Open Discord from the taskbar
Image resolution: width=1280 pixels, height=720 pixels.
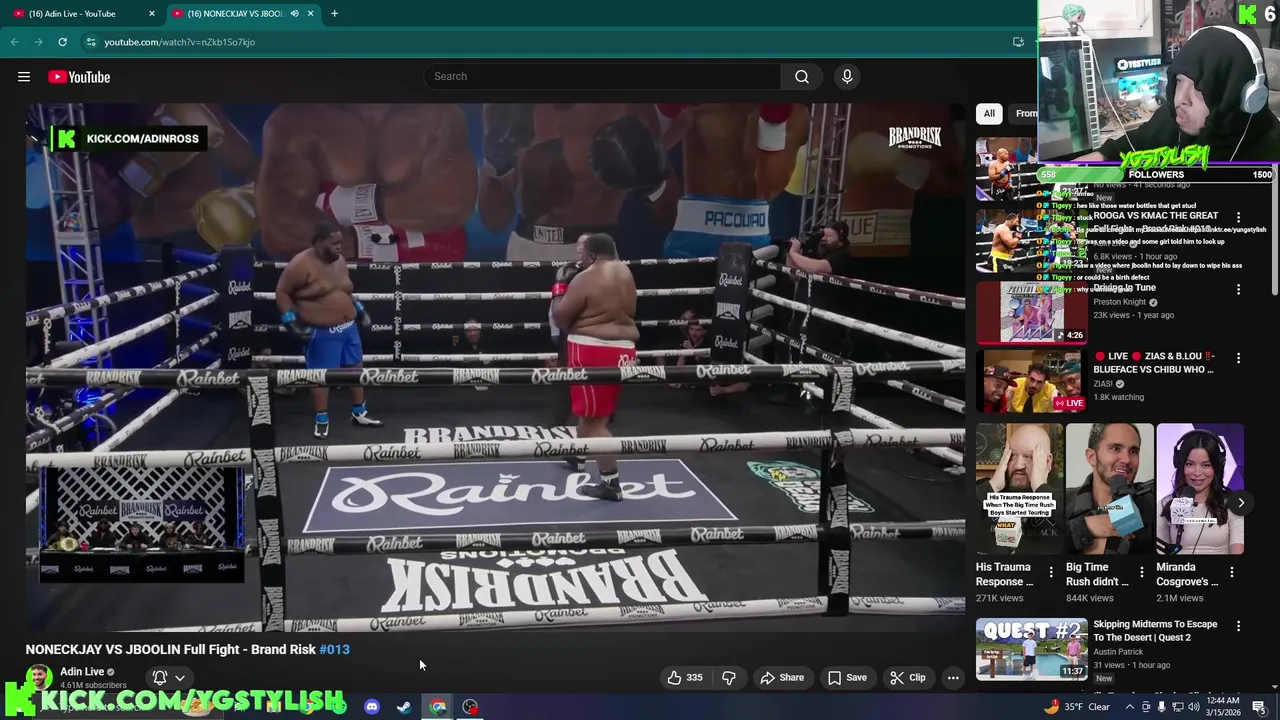pyautogui.click(x=372, y=707)
